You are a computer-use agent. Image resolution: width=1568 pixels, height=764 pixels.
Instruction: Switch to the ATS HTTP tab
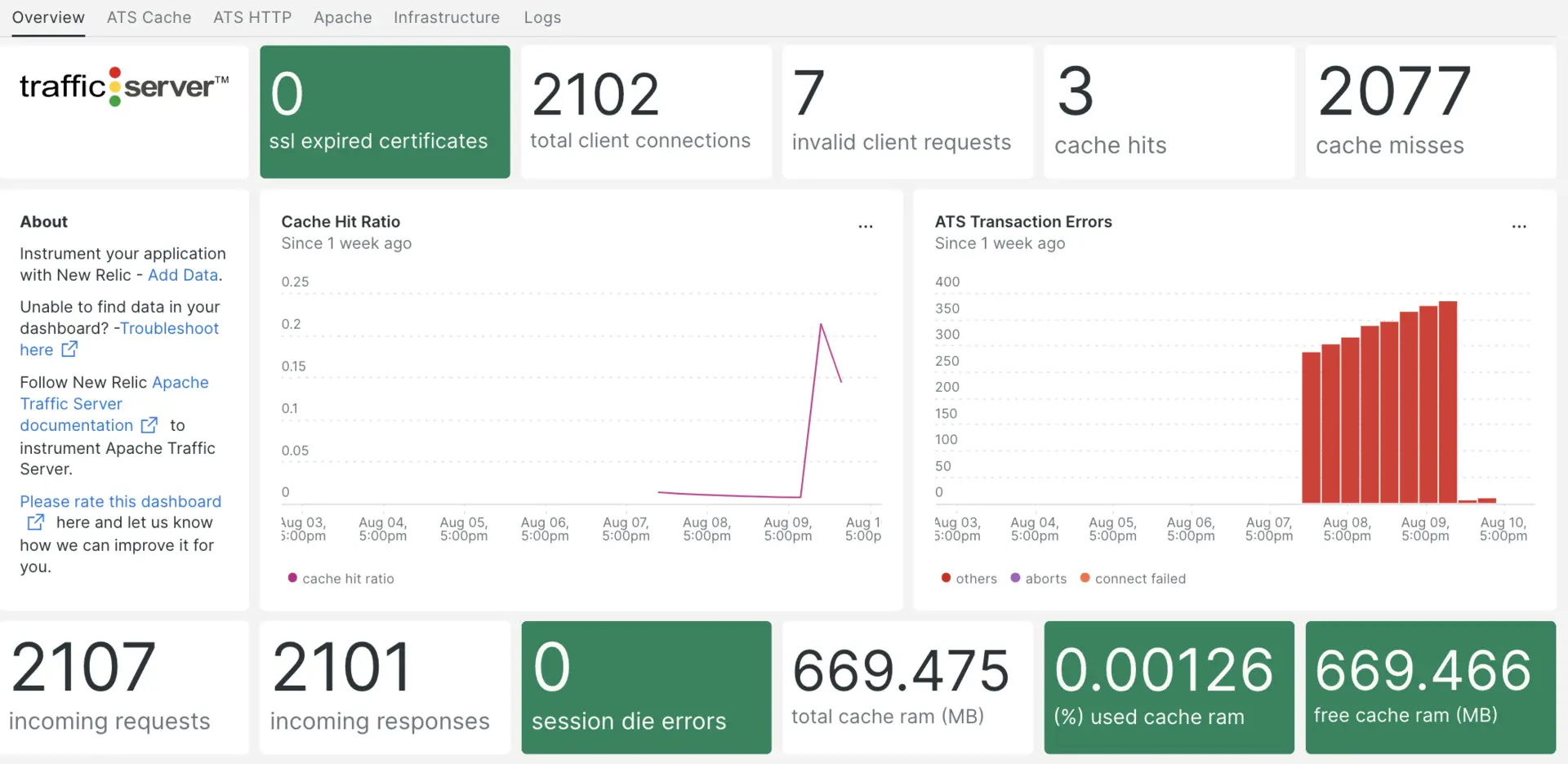pos(252,17)
